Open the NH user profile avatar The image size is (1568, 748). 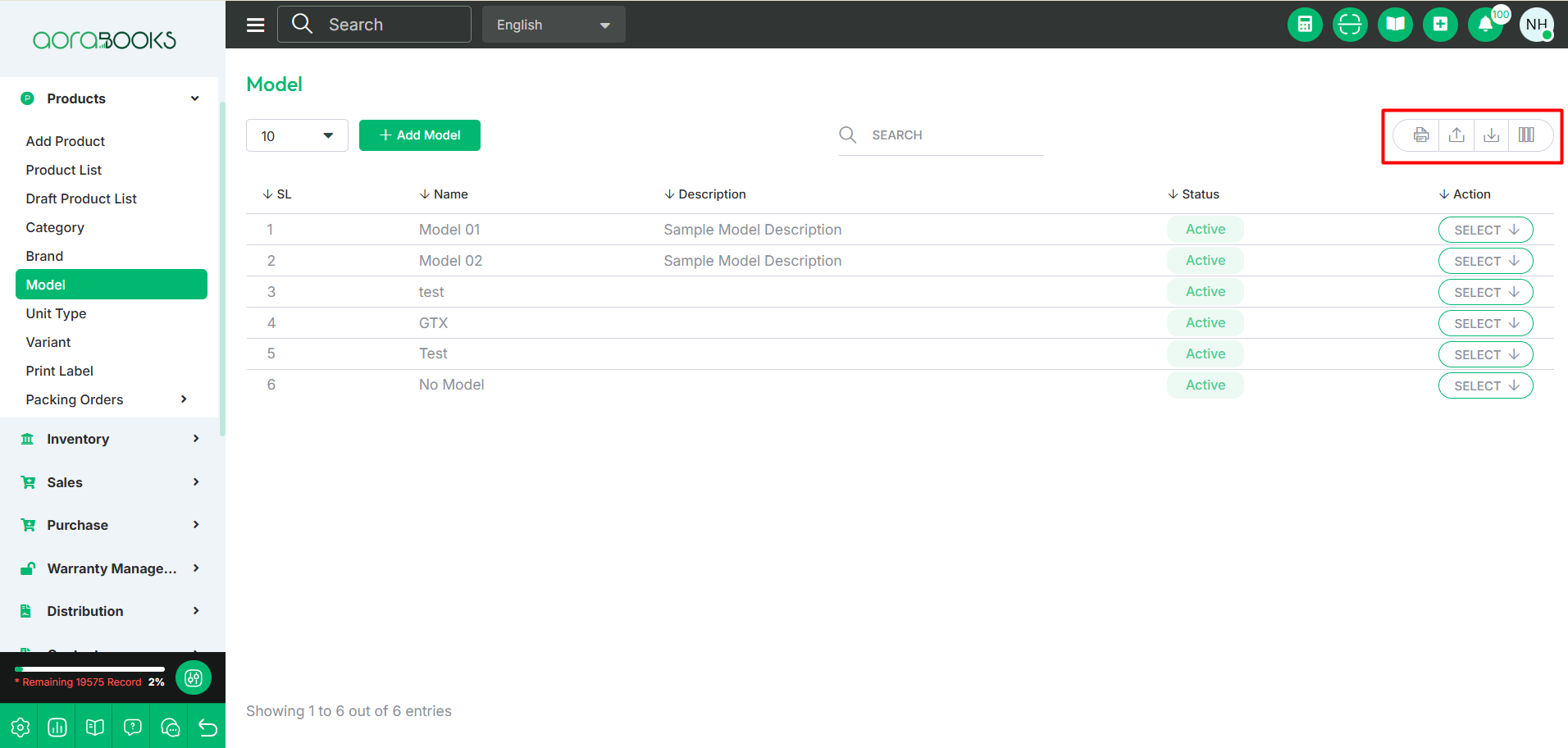[x=1537, y=25]
